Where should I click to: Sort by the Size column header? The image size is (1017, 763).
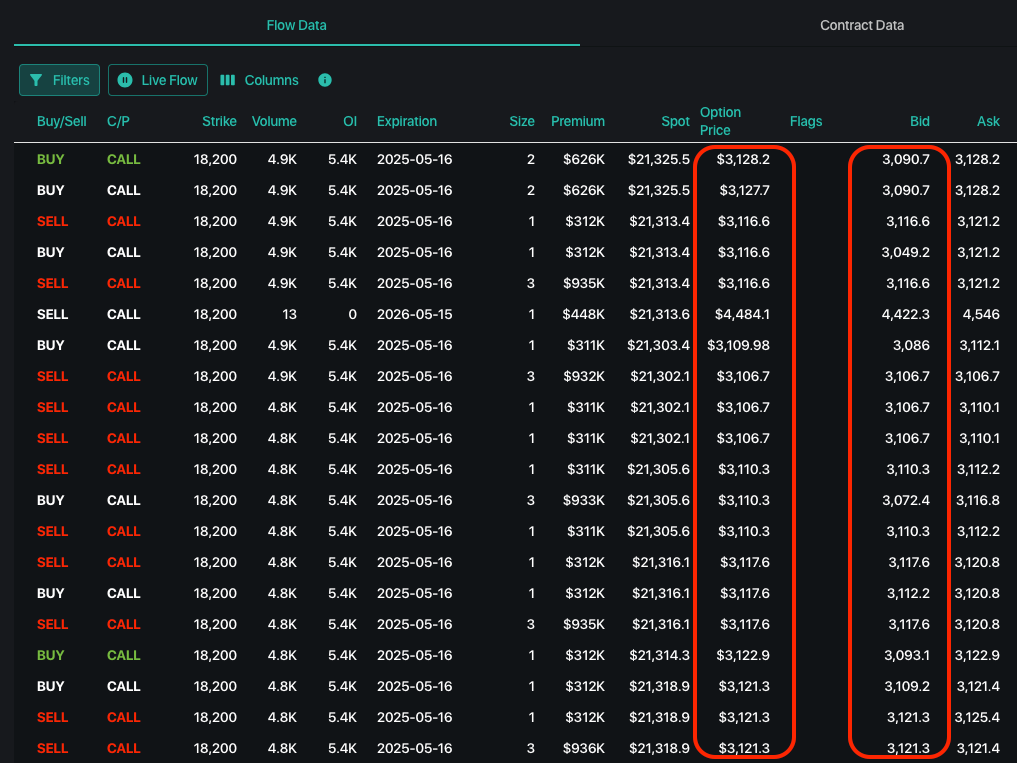point(522,121)
